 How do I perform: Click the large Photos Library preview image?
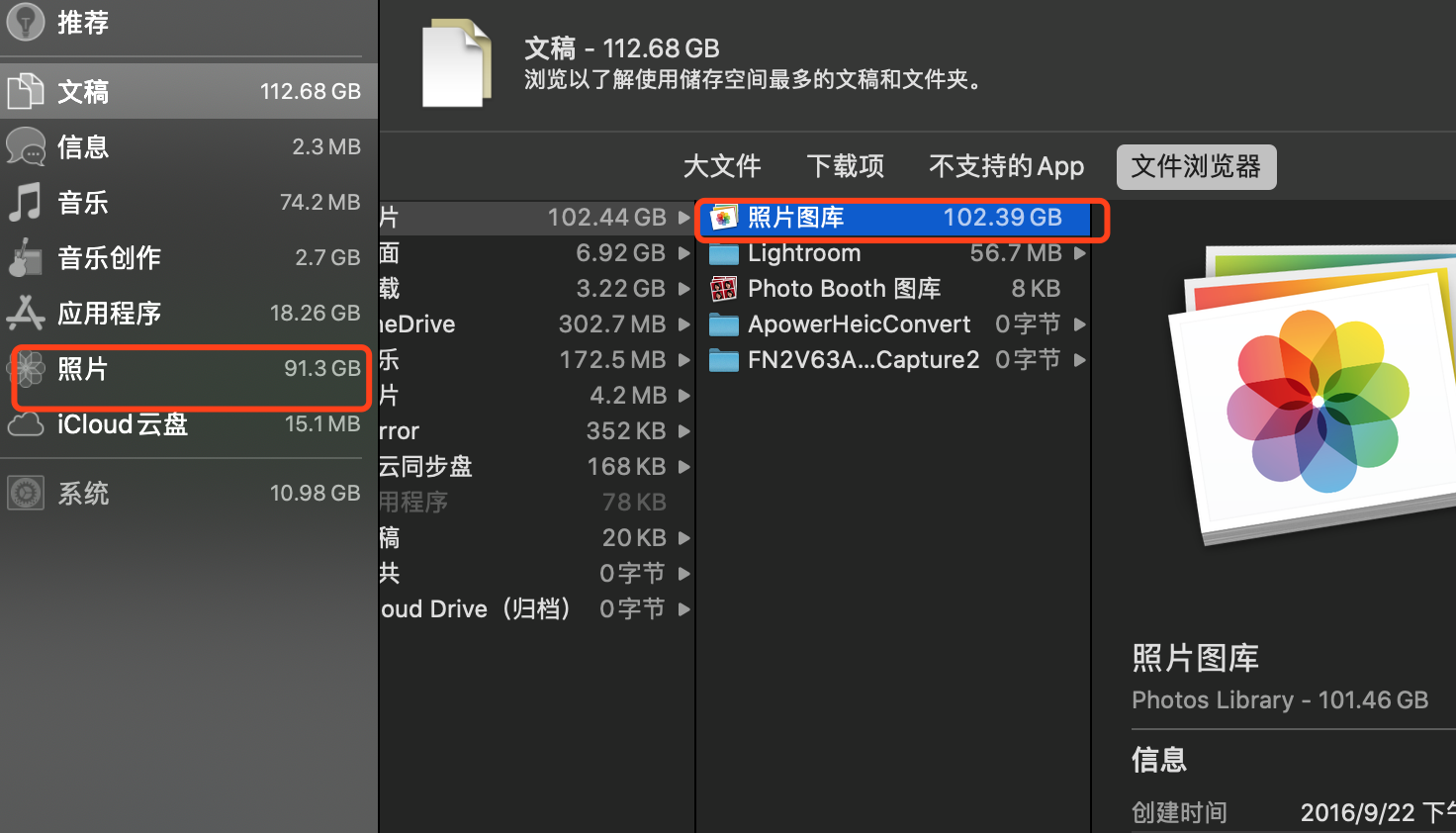[x=1313, y=394]
